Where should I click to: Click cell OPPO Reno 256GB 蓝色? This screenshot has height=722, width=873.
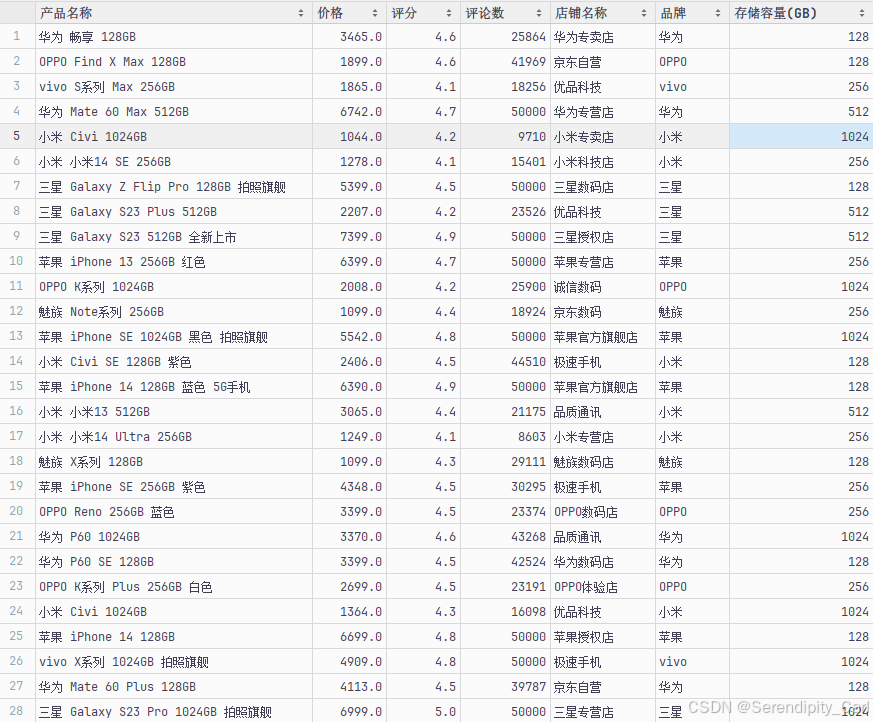pyautogui.click(x=174, y=512)
